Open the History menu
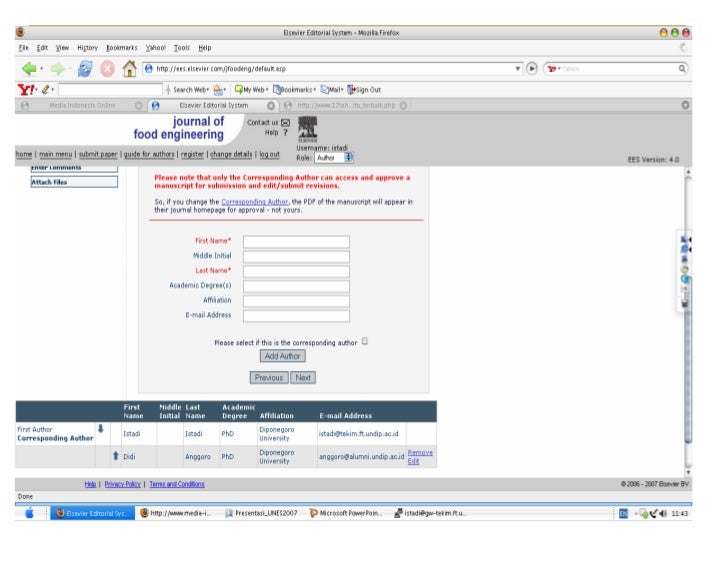Viewport: 728px width, 563px height. pyautogui.click(x=87, y=48)
